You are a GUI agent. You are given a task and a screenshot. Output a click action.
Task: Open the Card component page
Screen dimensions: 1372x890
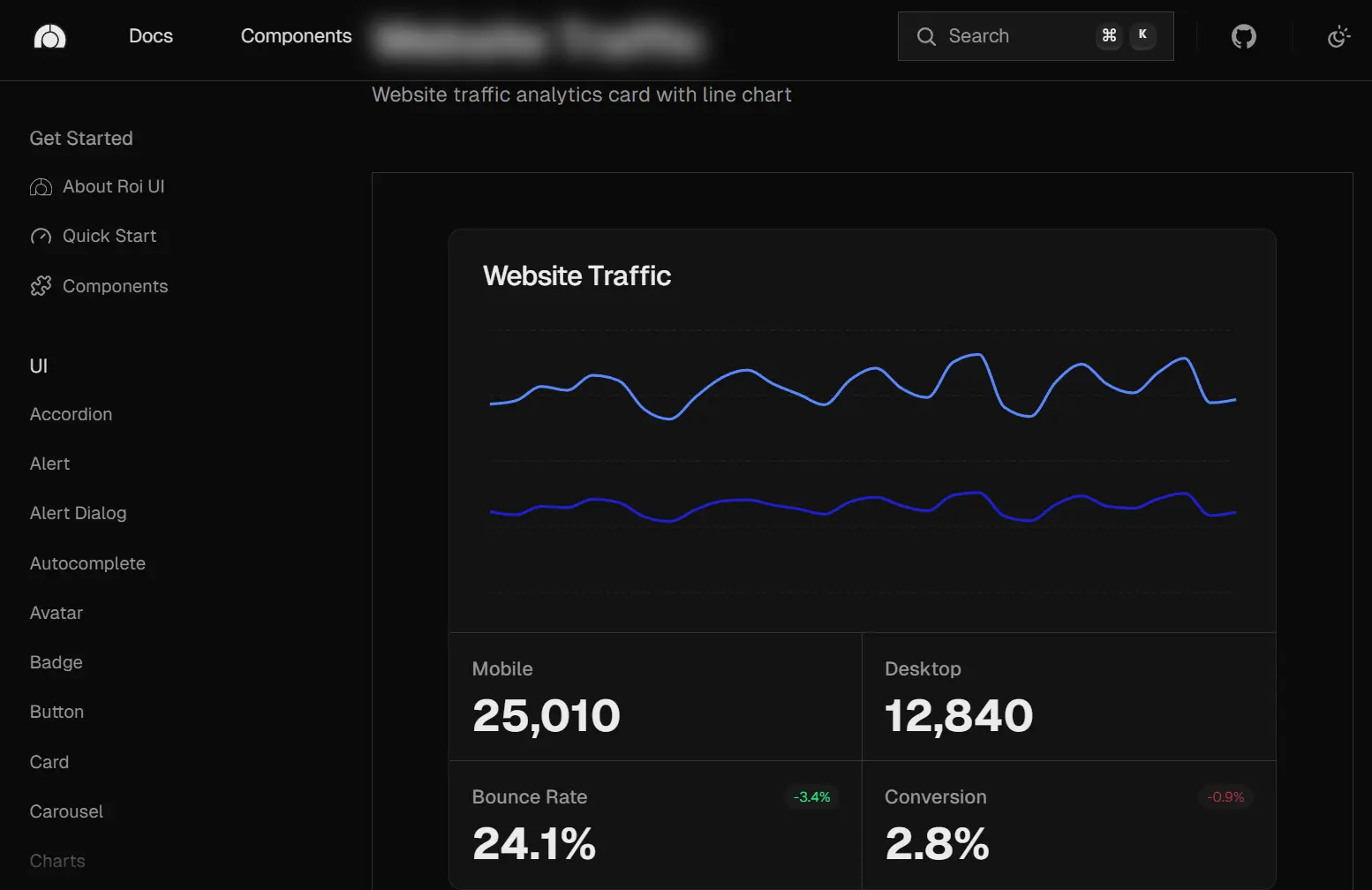pyautogui.click(x=49, y=762)
